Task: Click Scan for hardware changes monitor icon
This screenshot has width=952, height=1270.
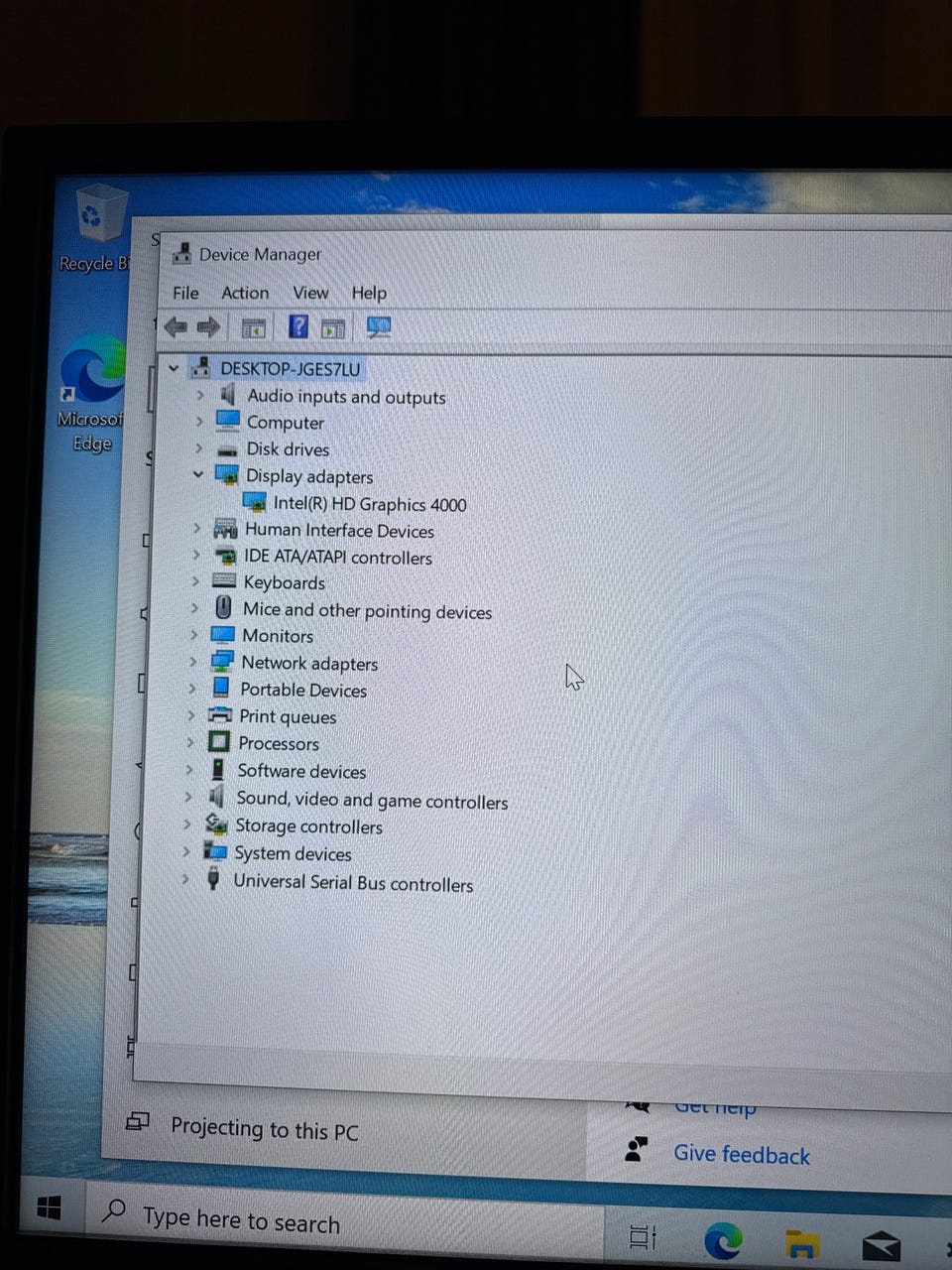Action: click(x=379, y=326)
